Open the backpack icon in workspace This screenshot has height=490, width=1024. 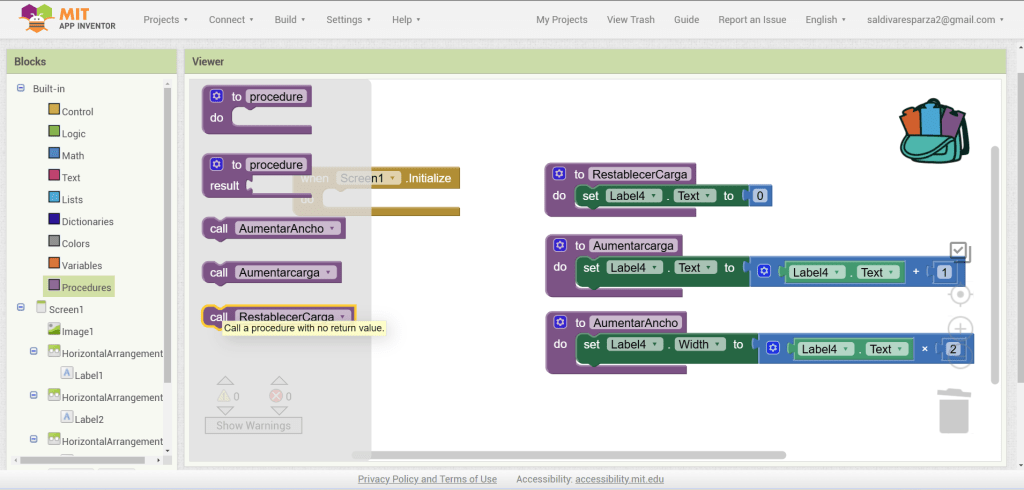(934, 130)
